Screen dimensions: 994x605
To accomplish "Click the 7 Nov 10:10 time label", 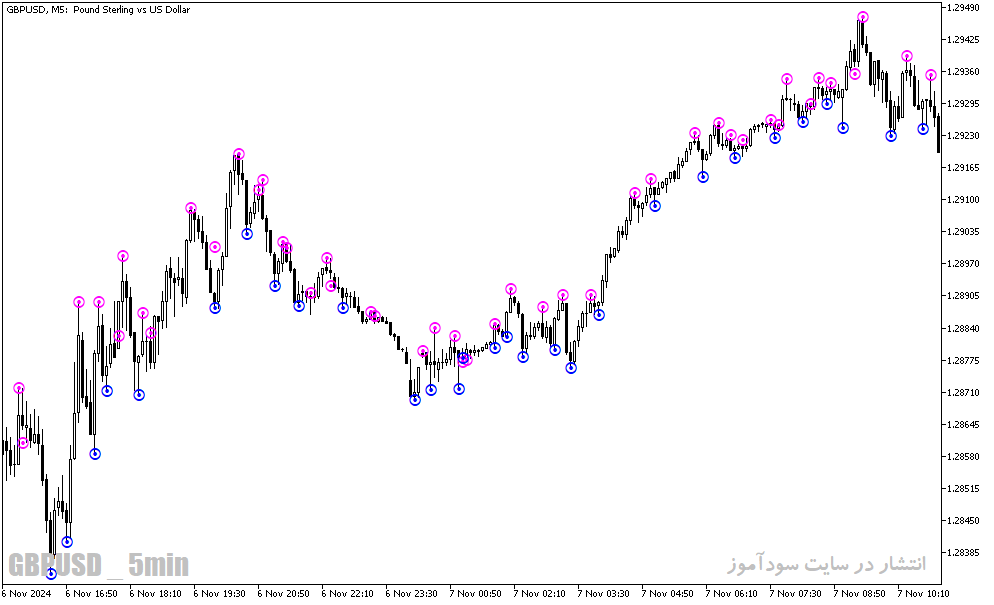I will tap(924, 594).
